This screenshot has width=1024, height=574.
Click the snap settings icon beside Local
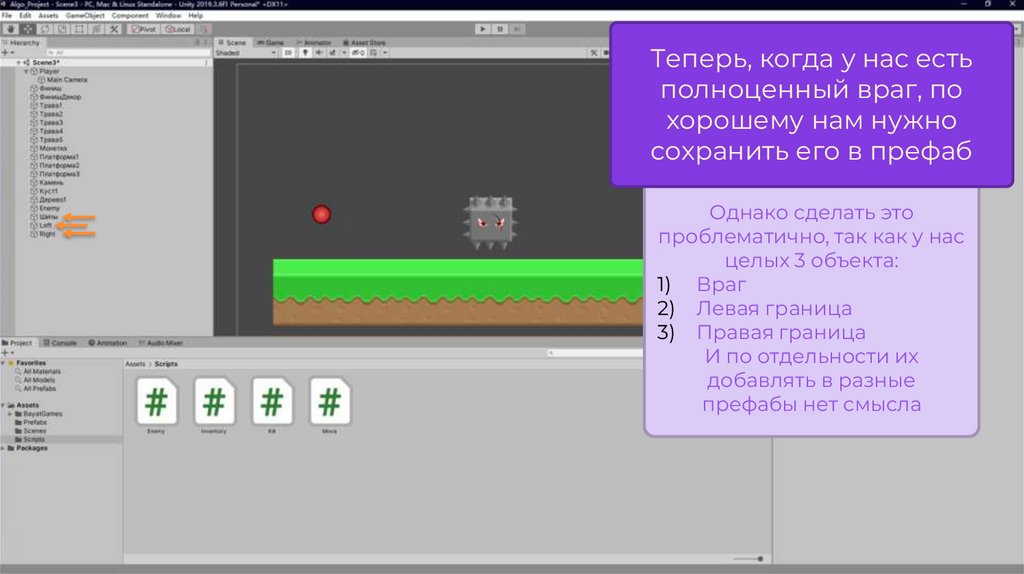(204, 29)
